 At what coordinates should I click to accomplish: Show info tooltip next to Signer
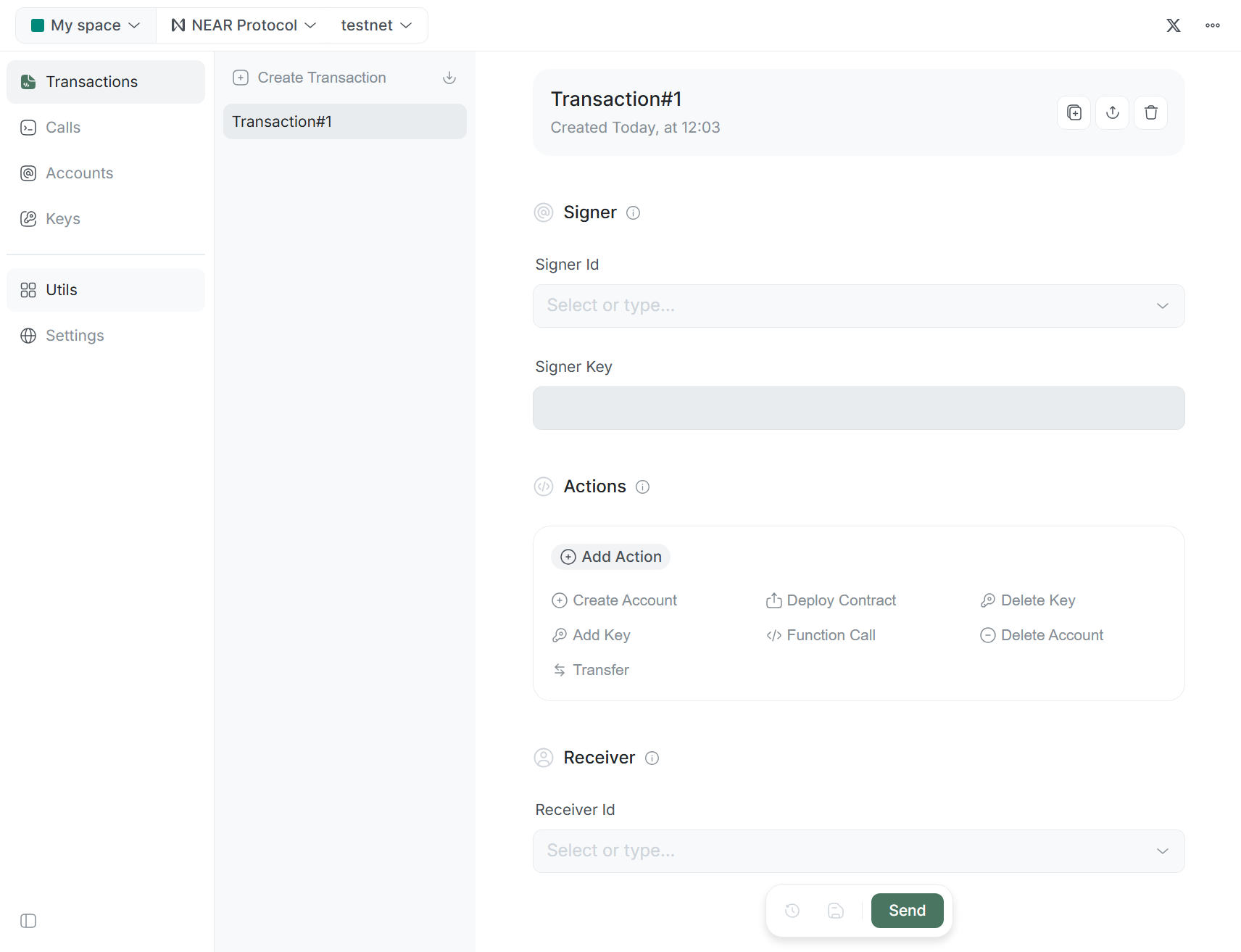pyautogui.click(x=633, y=212)
